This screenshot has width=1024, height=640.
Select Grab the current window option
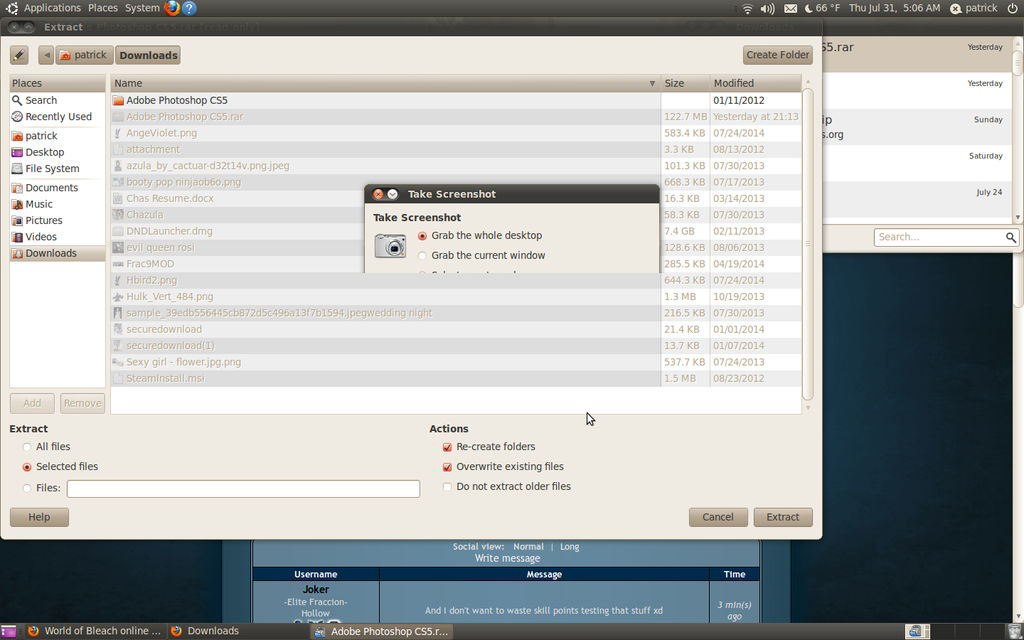coord(423,255)
